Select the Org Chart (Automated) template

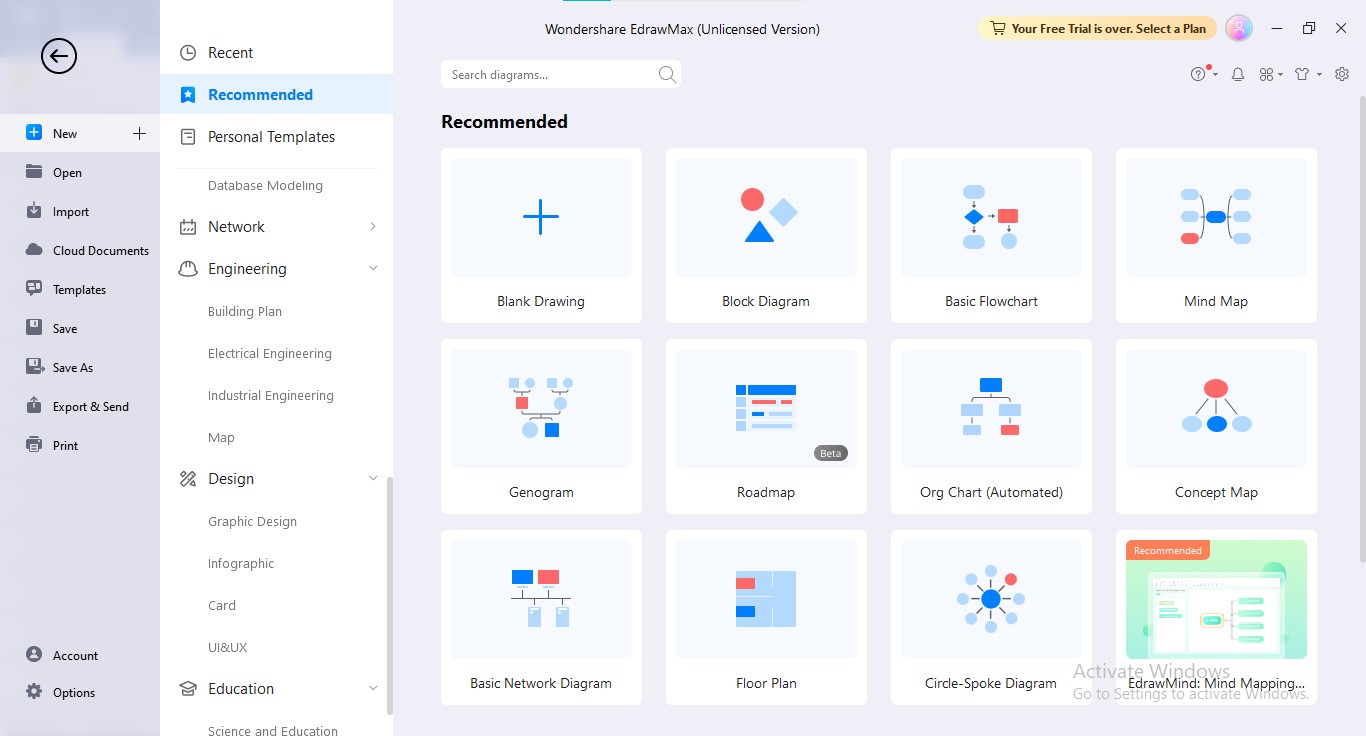990,427
